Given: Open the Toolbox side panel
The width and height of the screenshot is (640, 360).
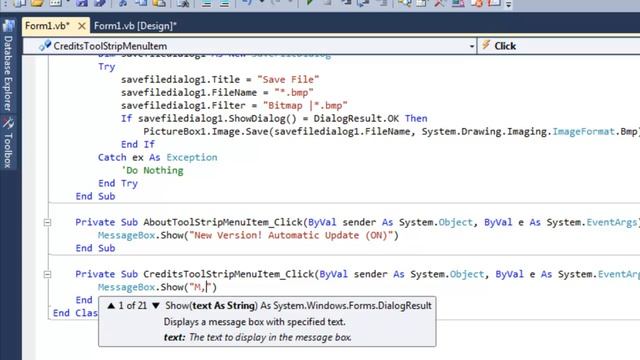Looking at the screenshot, I should 8,150.
